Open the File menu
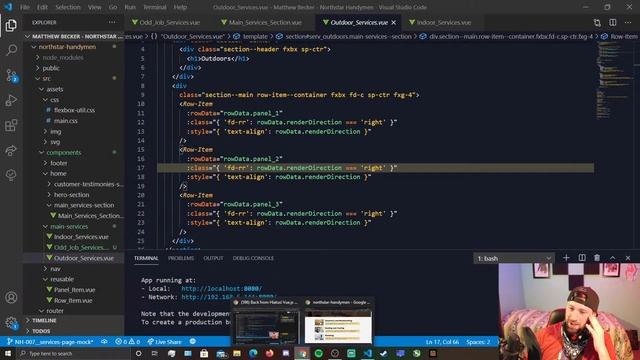 25,7
